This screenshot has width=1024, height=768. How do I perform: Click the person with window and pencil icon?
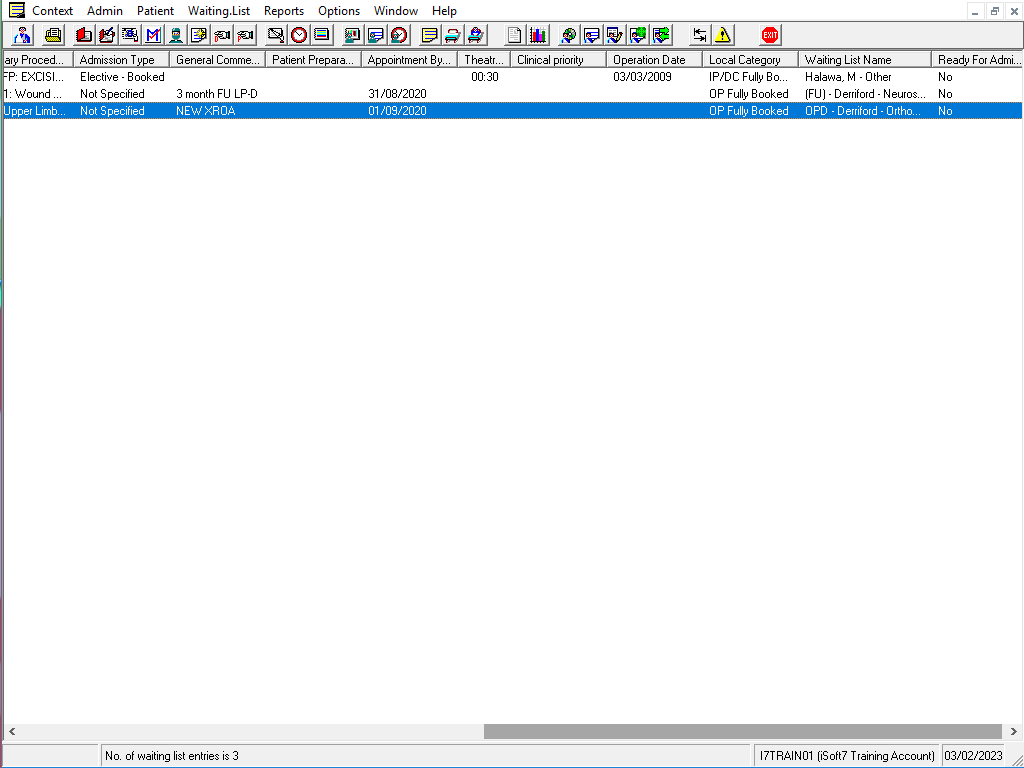(615, 35)
